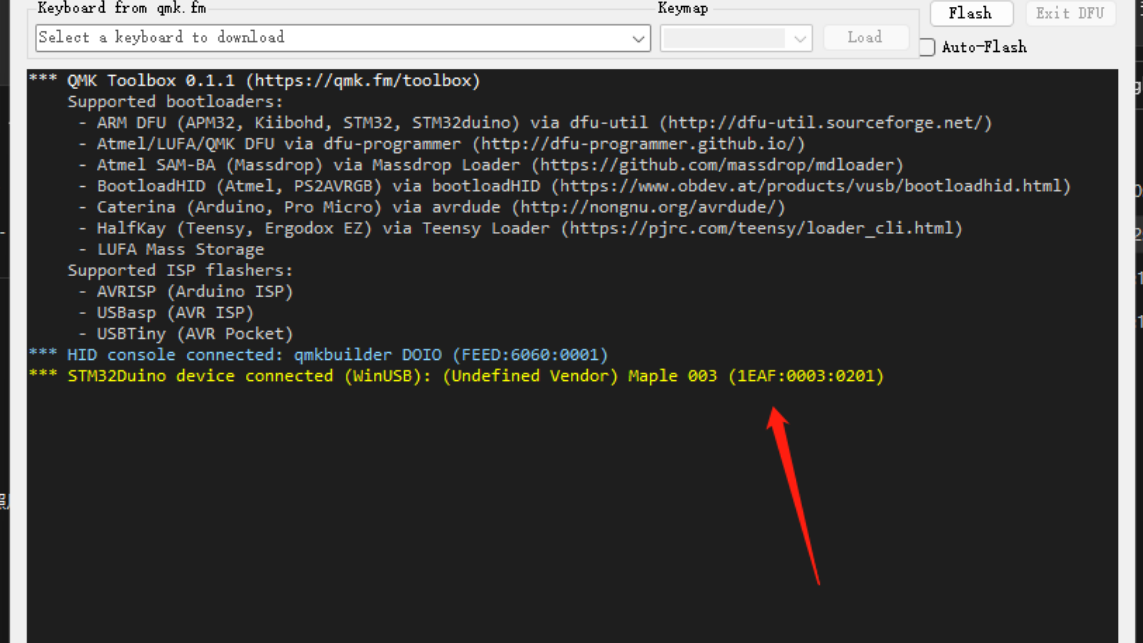Image resolution: width=1143 pixels, height=643 pixels.
Task: Click the 'Supported bootloaders:' line
Action: coord(175,102)
